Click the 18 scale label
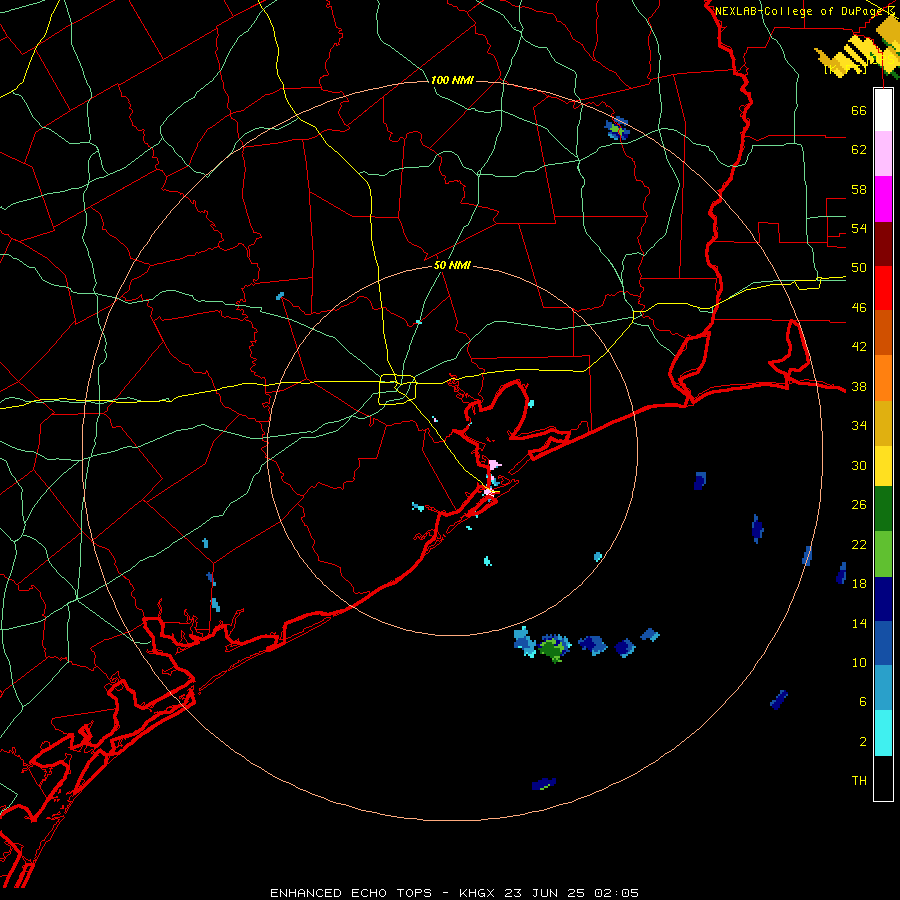The image size is (900, 900). click(859, 583)
